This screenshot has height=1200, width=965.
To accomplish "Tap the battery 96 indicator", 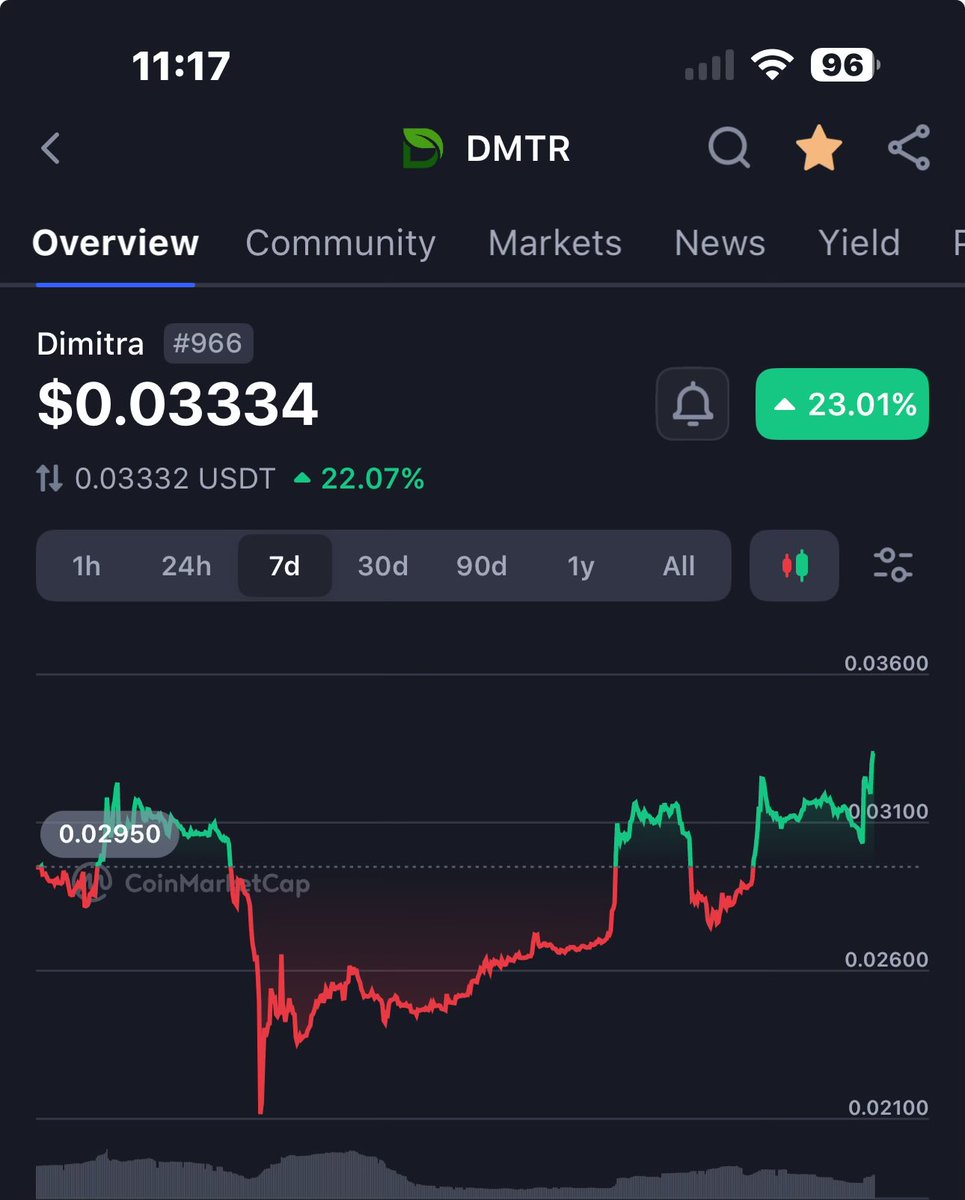I will click(846, 66).
